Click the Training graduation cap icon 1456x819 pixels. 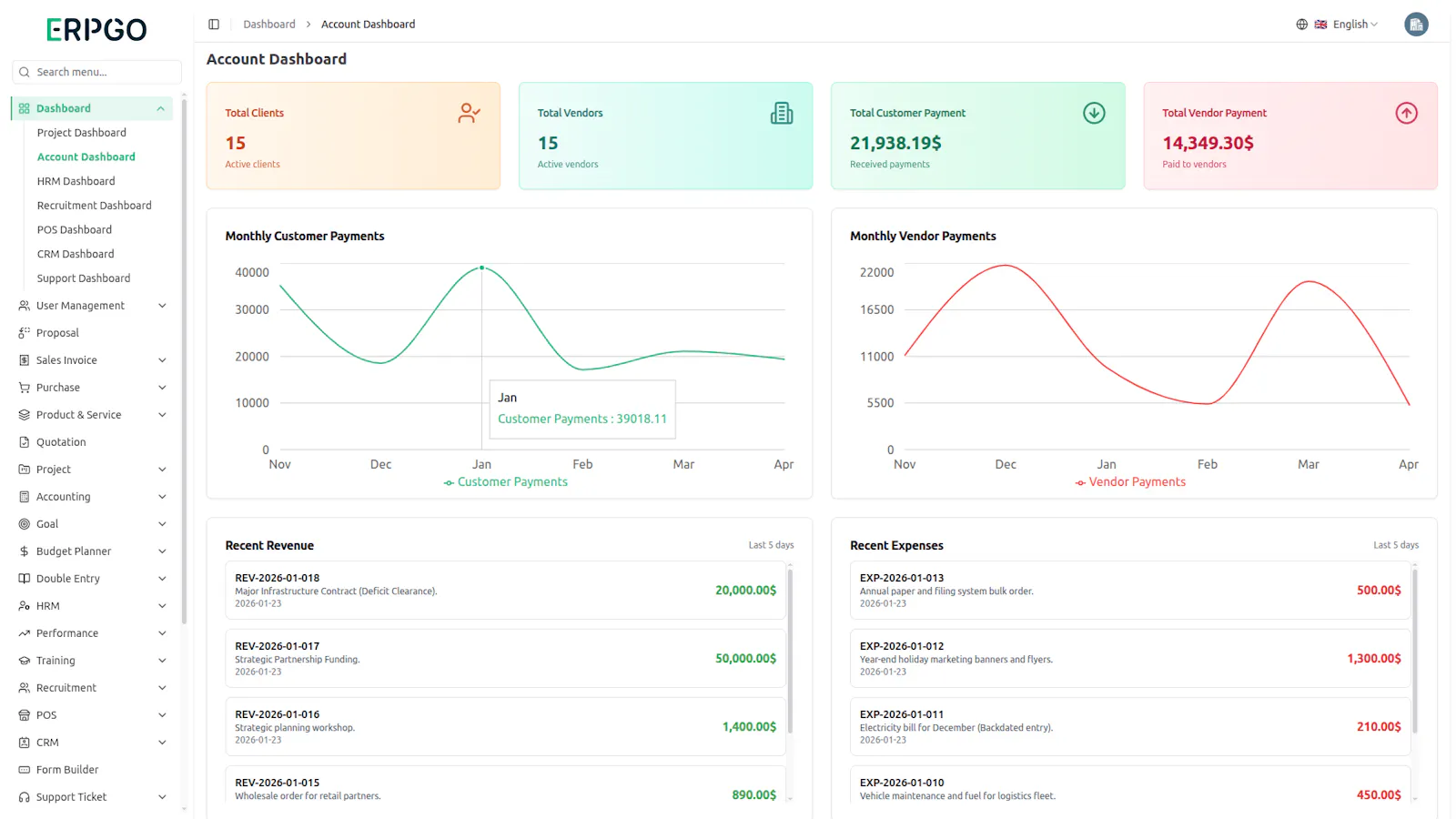(x=25, y=661)
